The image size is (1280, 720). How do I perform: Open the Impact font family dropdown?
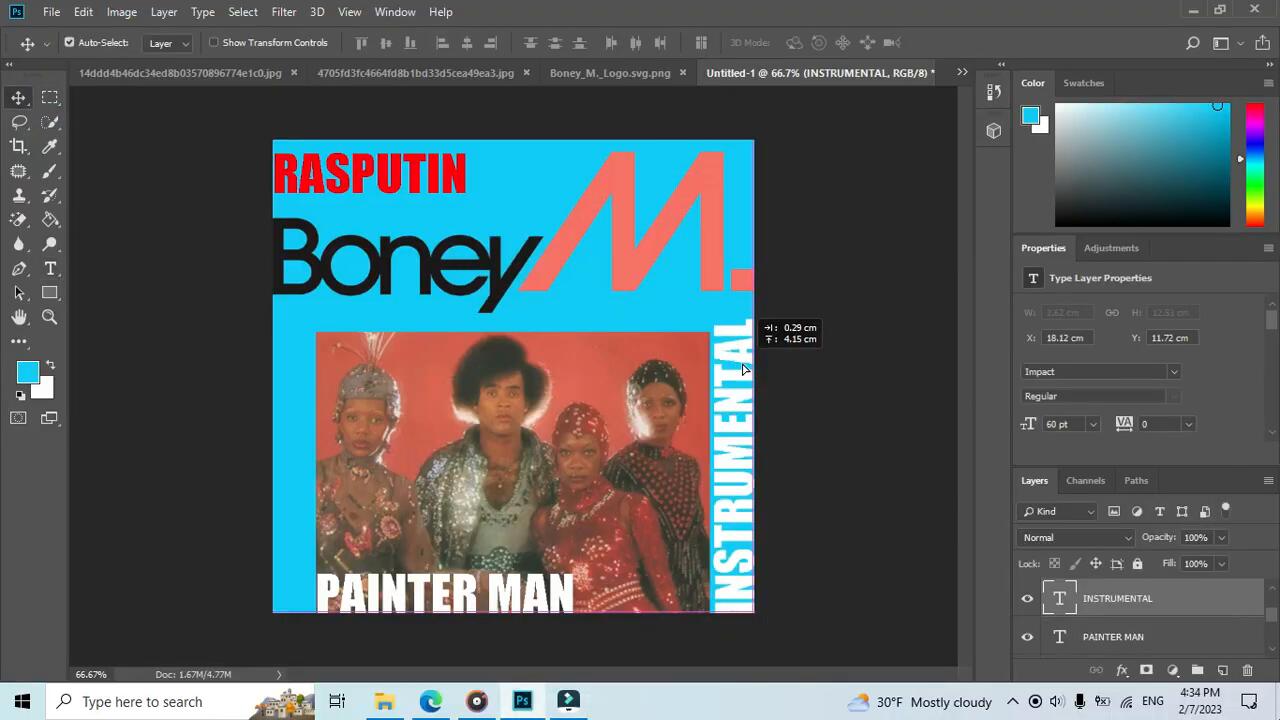(x=1174, y=372)
